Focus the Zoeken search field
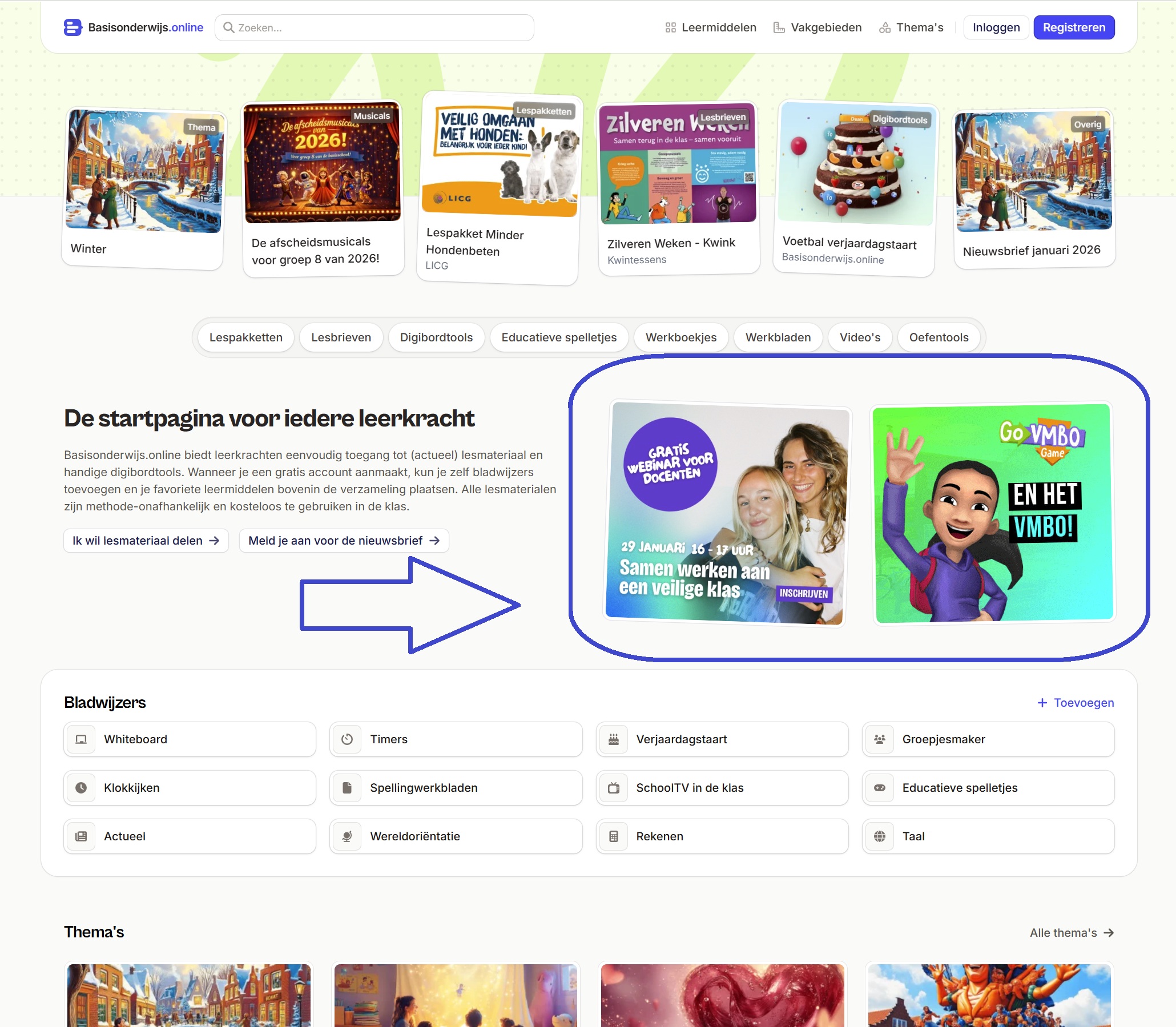Image resolution: width=1176 pixels, height=1027 pixels. 374,27
